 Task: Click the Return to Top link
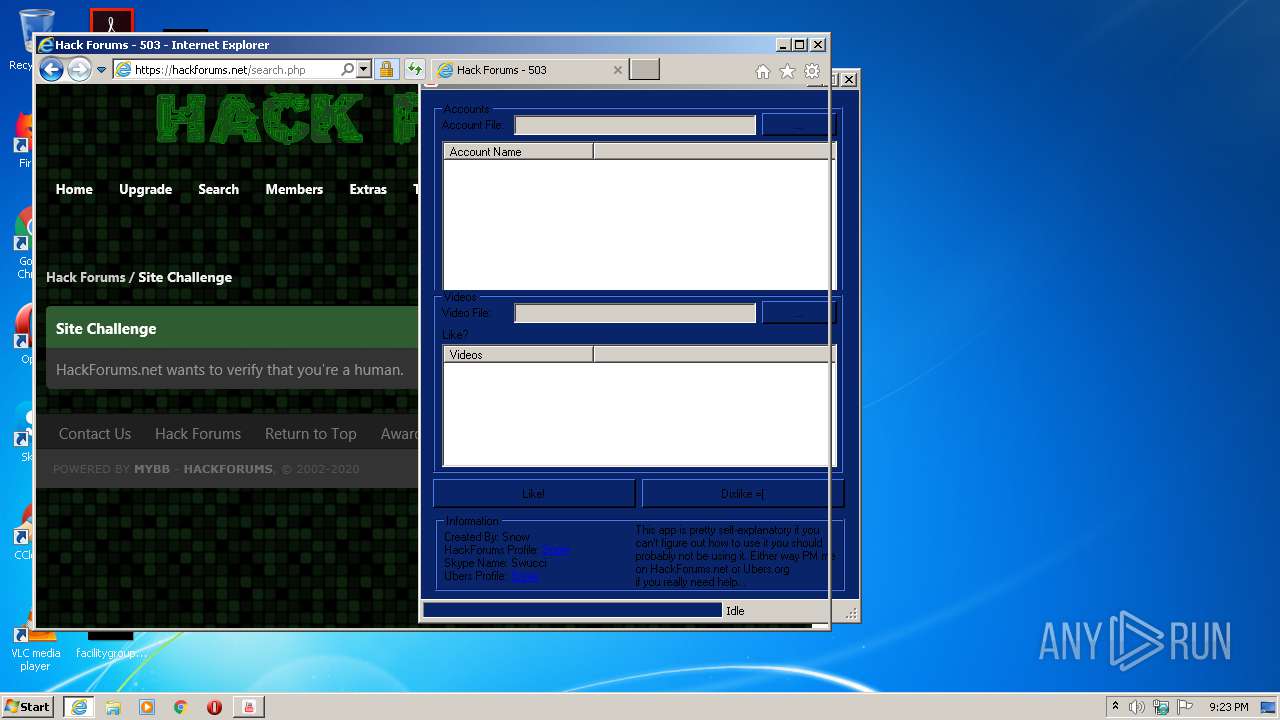(310, 433)
